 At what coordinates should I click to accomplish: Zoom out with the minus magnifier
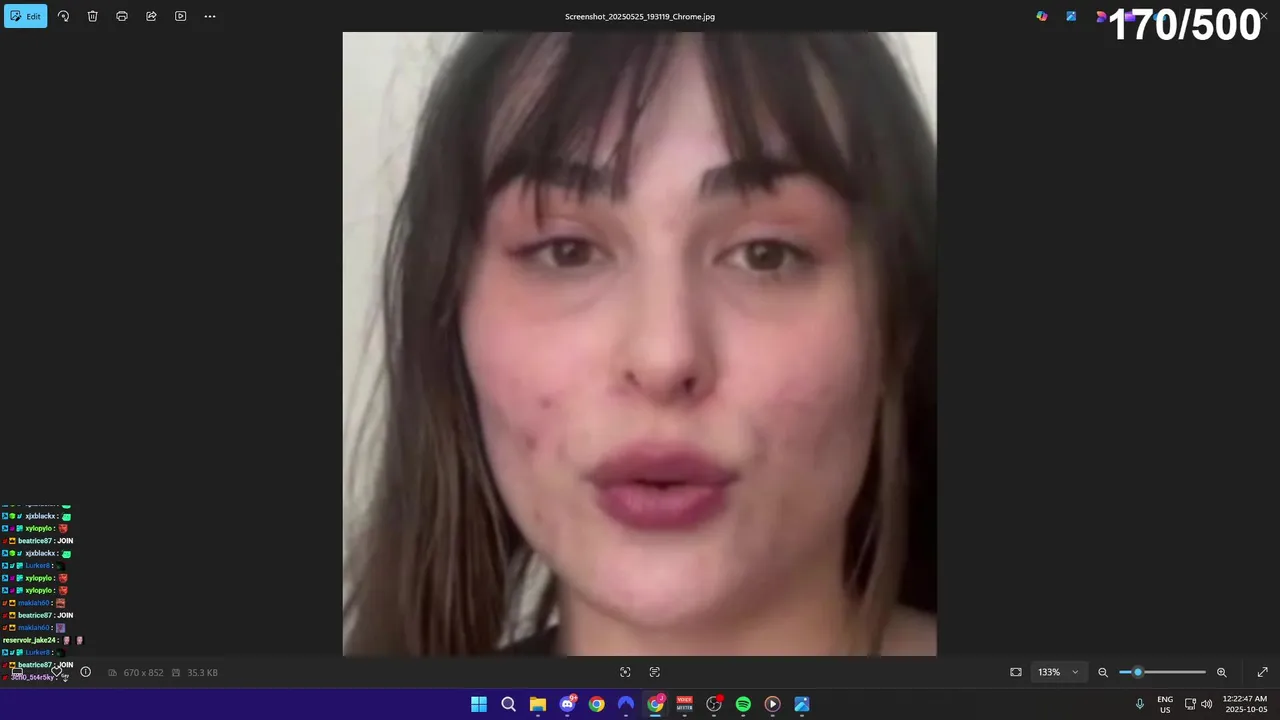[1103, 672]
